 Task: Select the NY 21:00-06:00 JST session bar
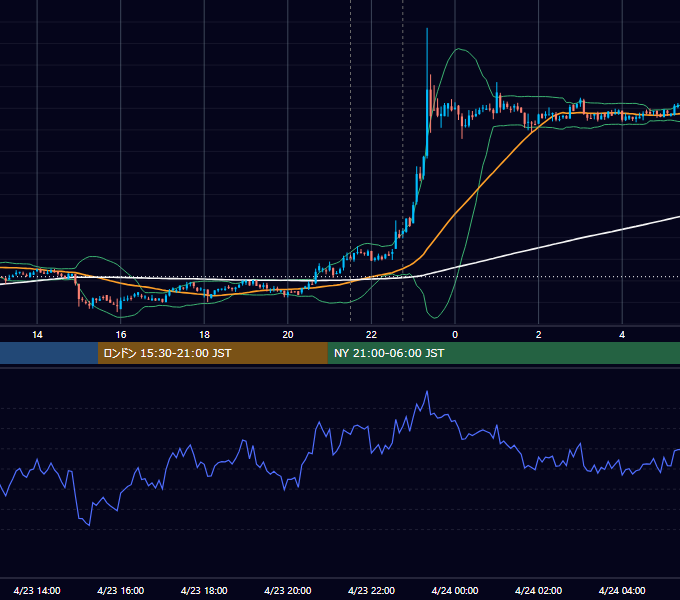(503, 353)
